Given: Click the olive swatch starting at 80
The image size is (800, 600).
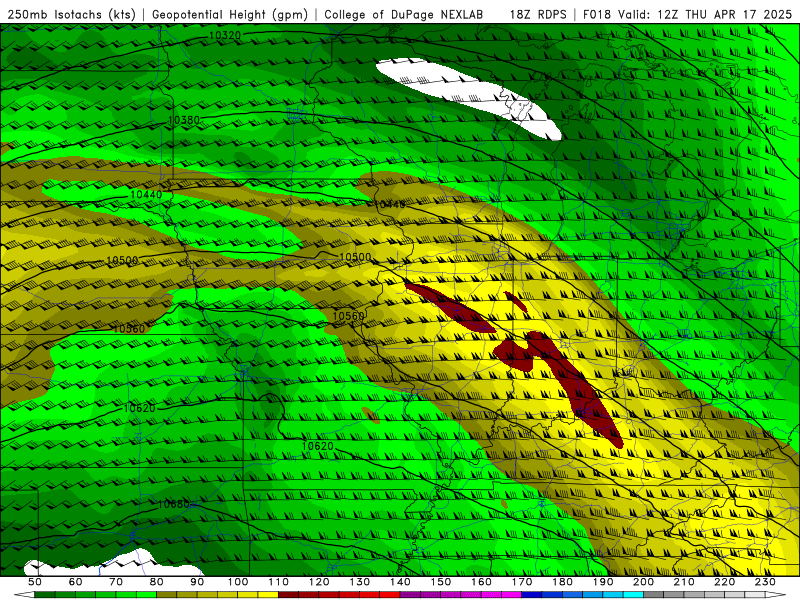Looking at the screenshot, I should (x=167, y=595).
